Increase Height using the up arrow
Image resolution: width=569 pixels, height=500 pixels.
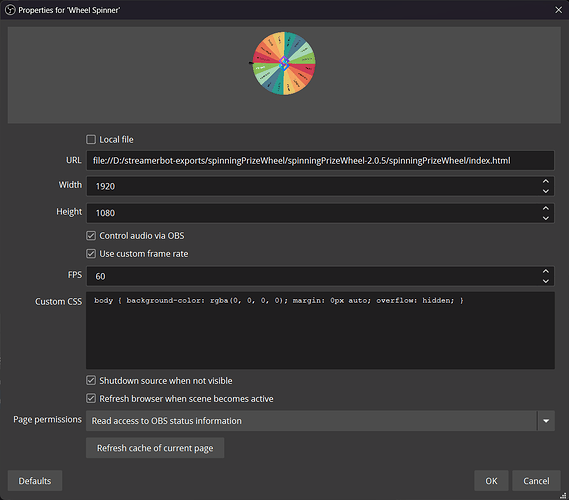tap(545, 208)
